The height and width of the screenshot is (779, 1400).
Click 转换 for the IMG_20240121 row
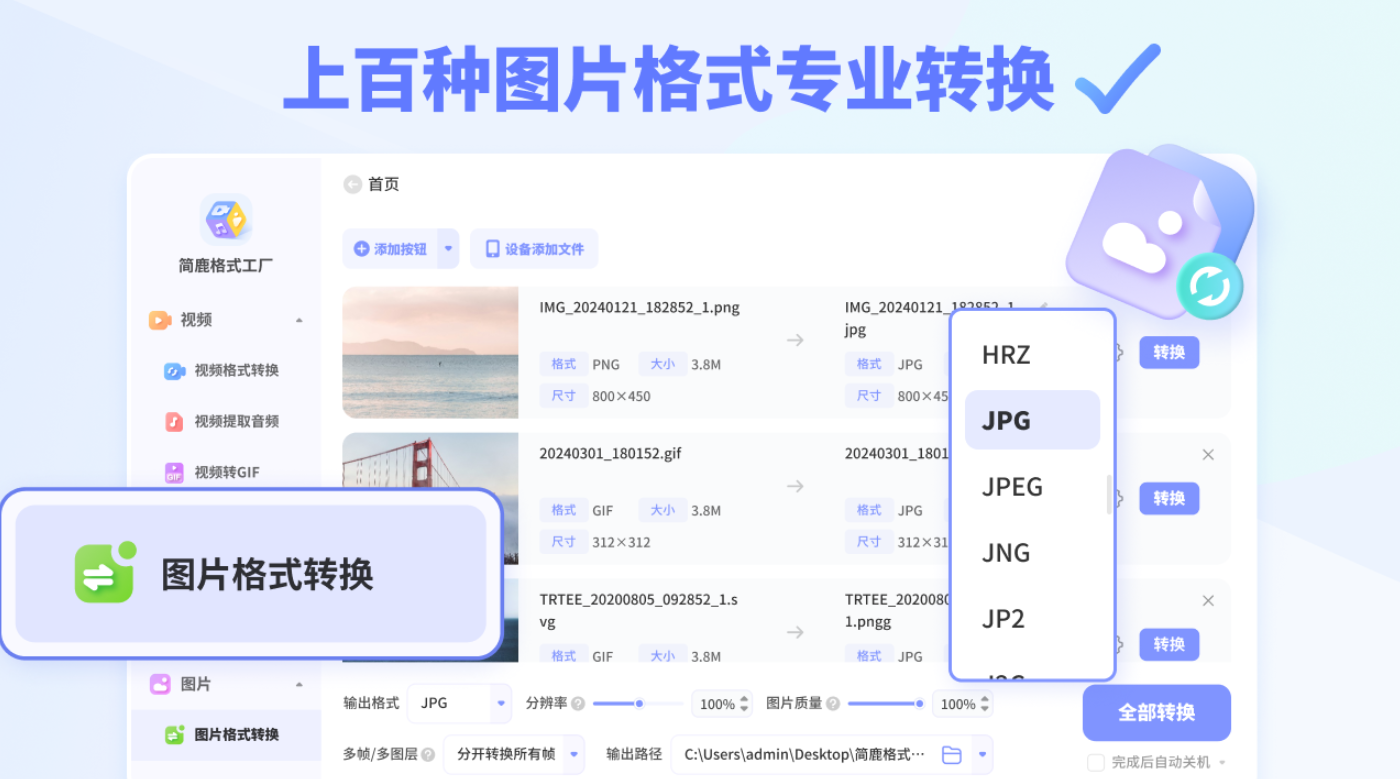tap(1169, 352)
